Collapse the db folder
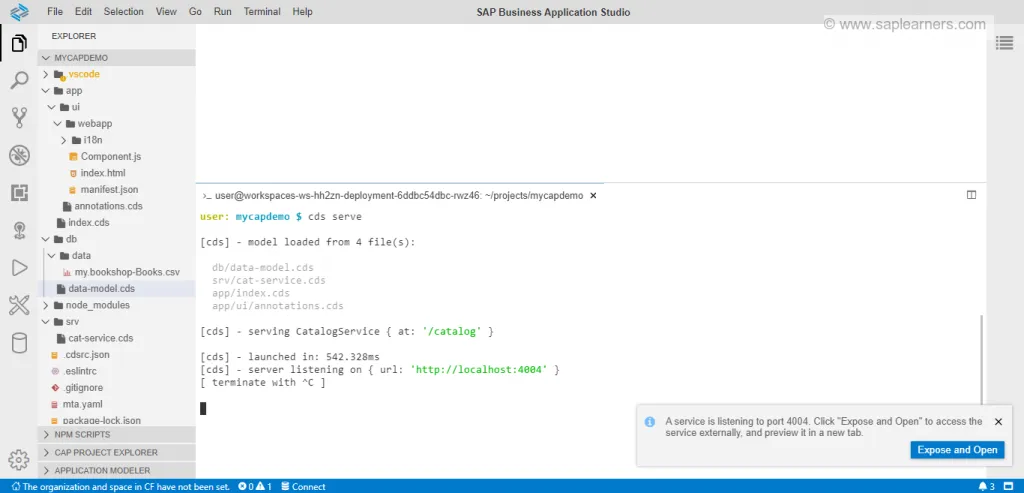Viewport: 1024px width, 493px height. [116, 239]
